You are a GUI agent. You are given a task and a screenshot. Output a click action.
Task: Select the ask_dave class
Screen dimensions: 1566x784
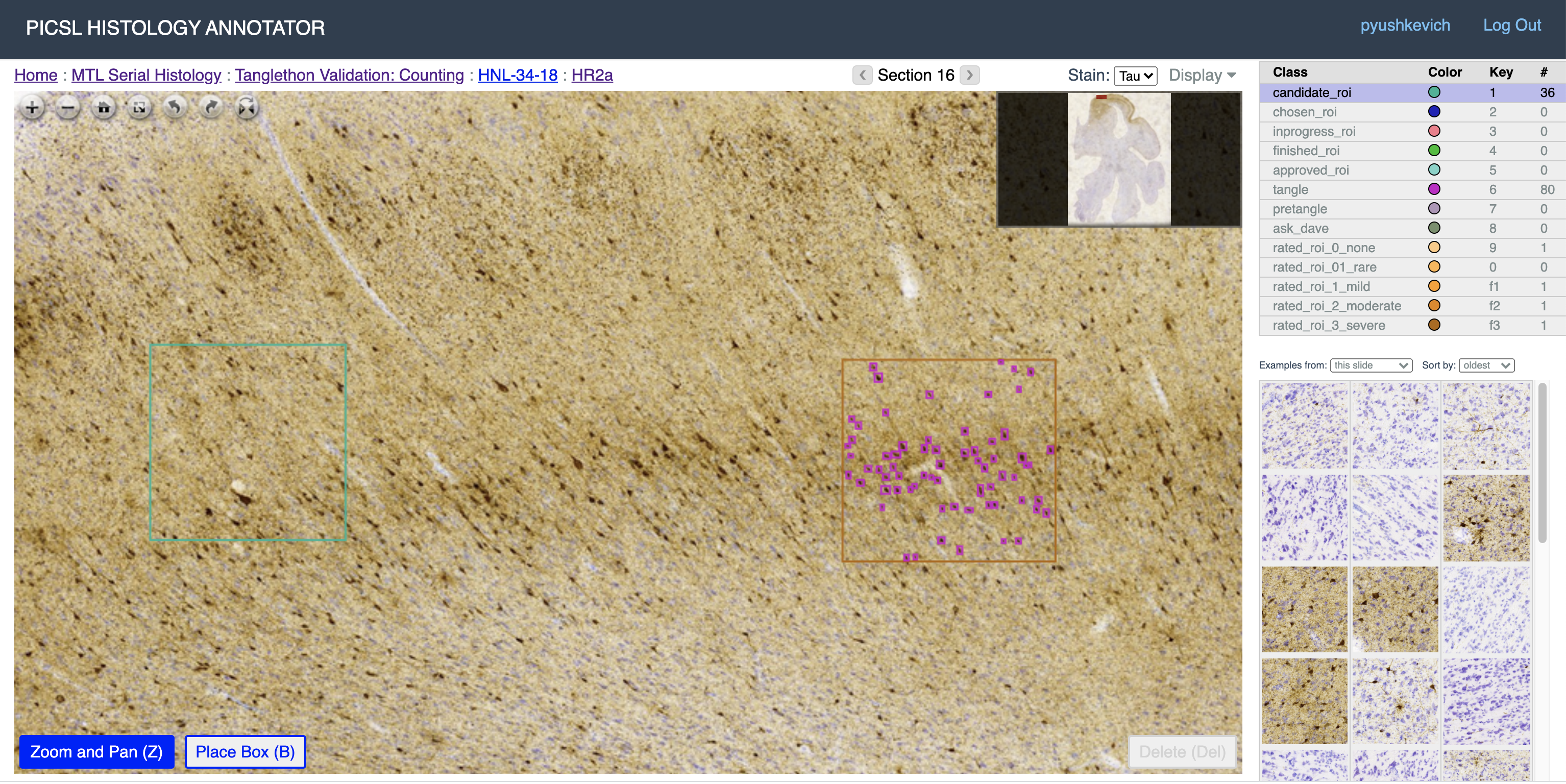click(x=1412, y=229)
